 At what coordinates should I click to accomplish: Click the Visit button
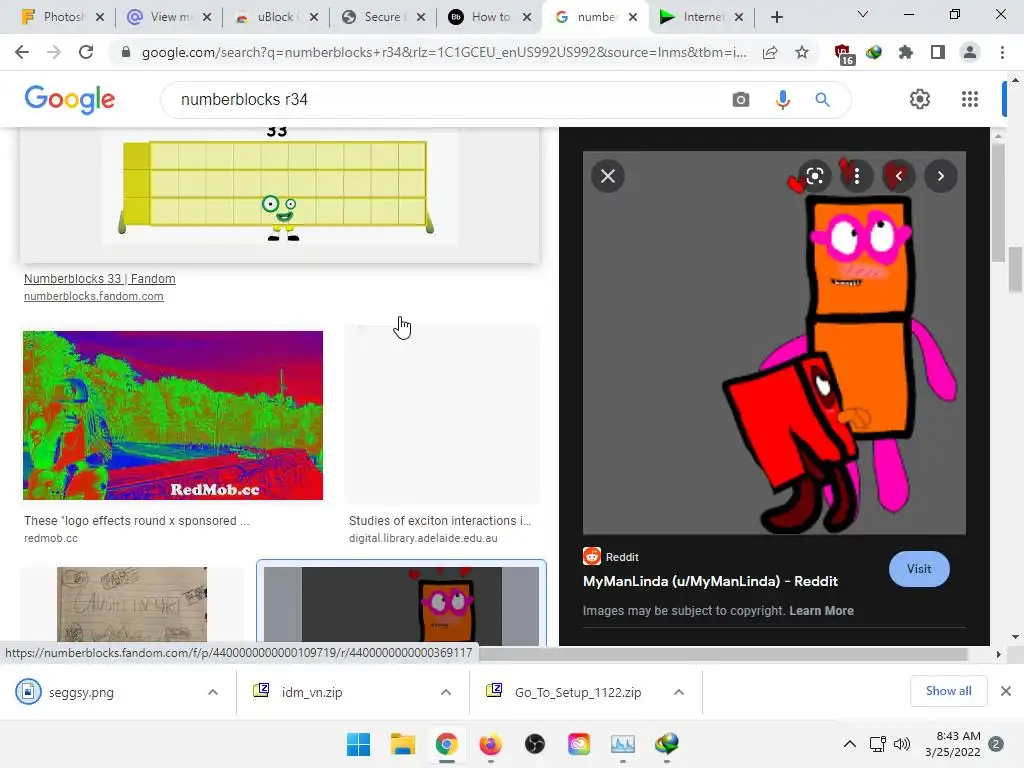pyautogui.click(x=919, y=569)
